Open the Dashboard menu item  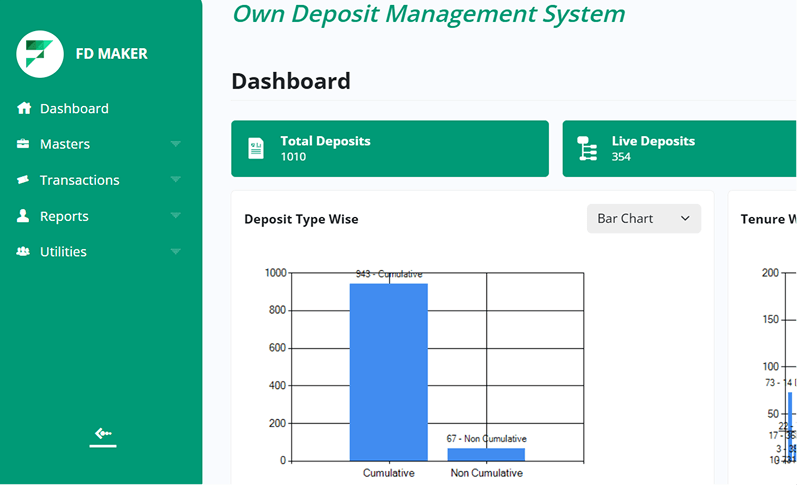pyautogui.click(x=74, y=108)
